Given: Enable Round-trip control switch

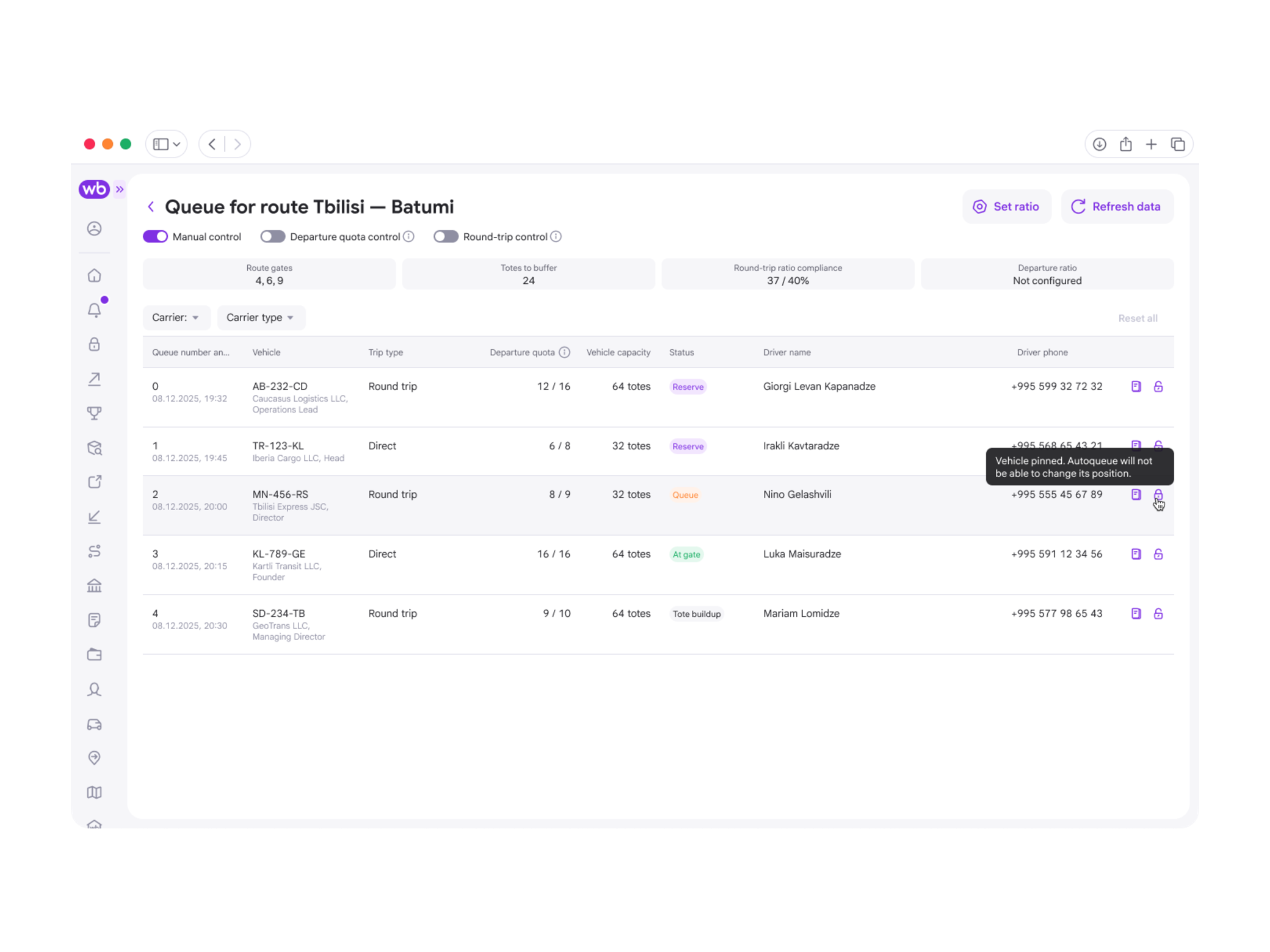Looking at the screenshot, I should [446, 237].
